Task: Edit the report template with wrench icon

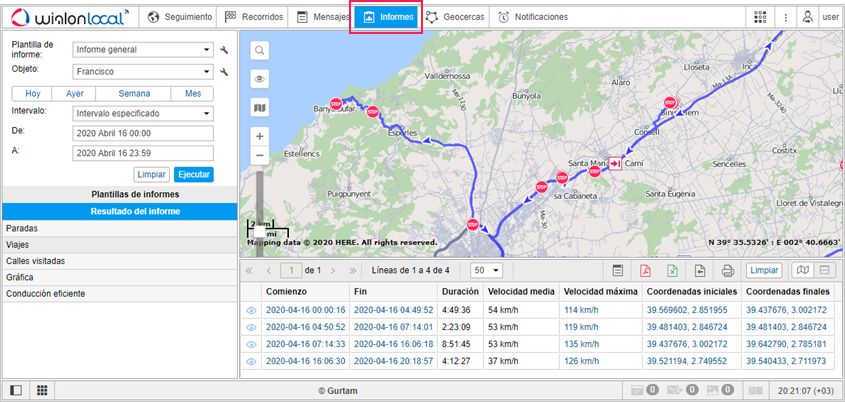Action: (x=225, y=48)
